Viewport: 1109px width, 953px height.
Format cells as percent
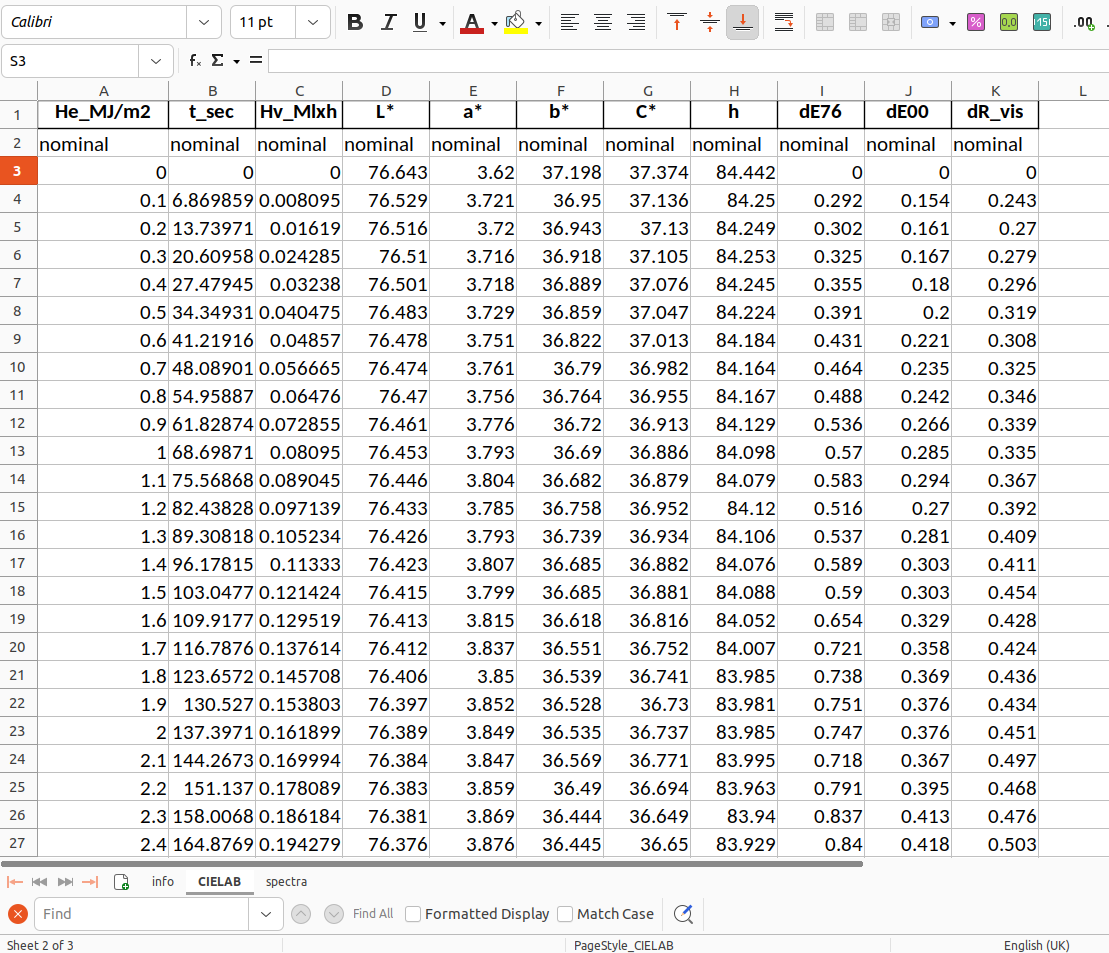[x=977, y=22]
